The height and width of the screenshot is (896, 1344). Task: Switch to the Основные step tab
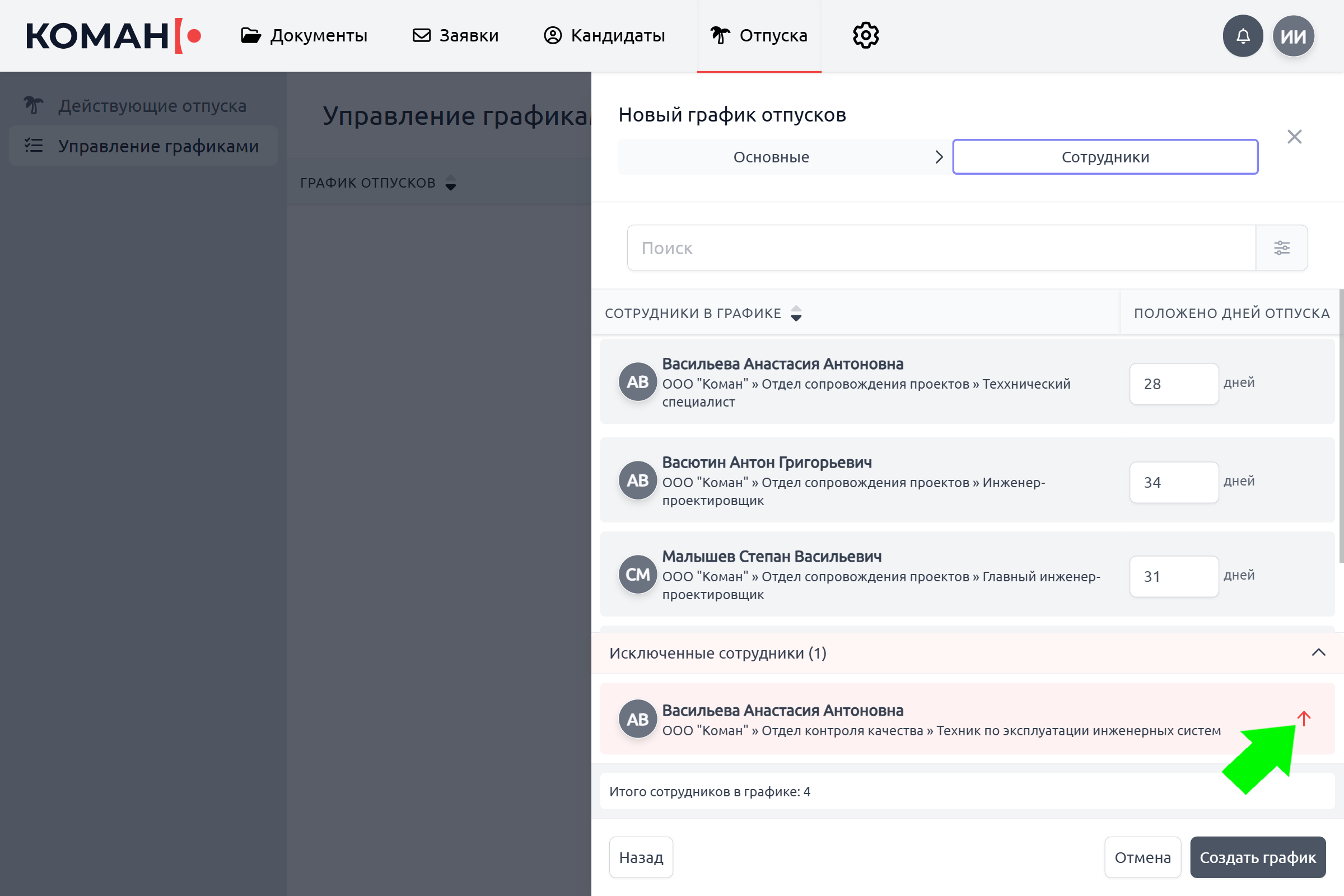(x=771, y=157)
